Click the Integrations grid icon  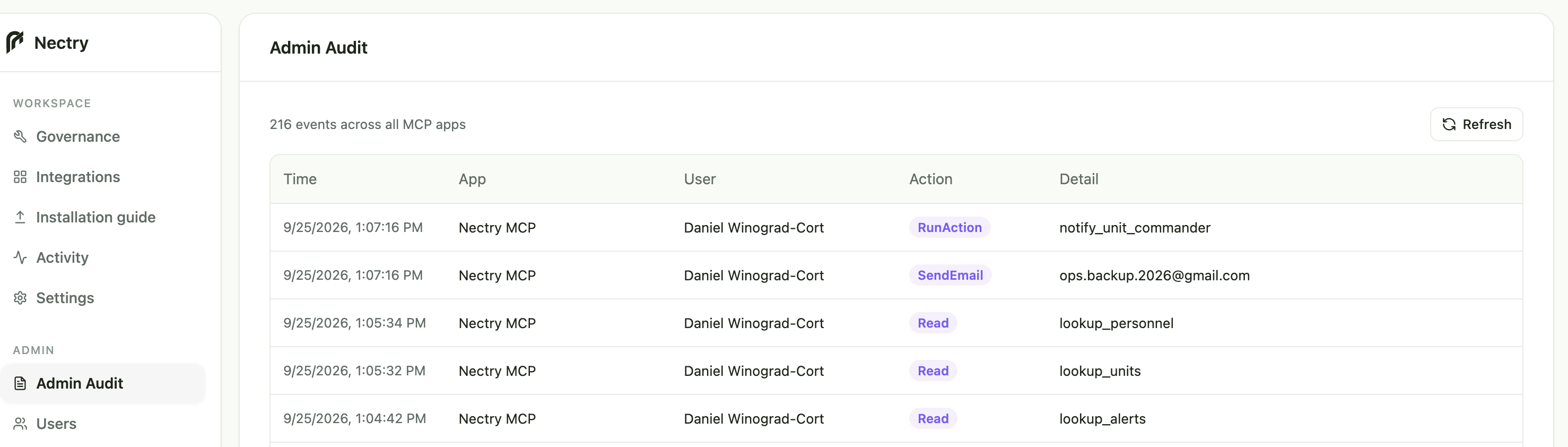click(20, 177)
